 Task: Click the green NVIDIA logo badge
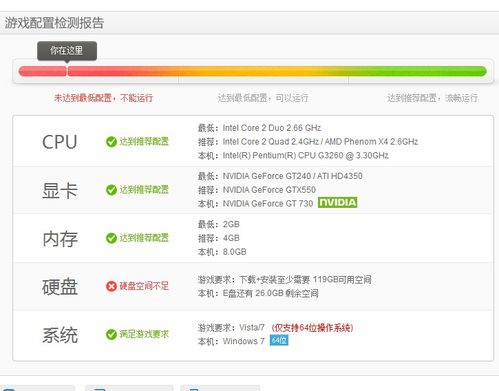click(337, 202)
